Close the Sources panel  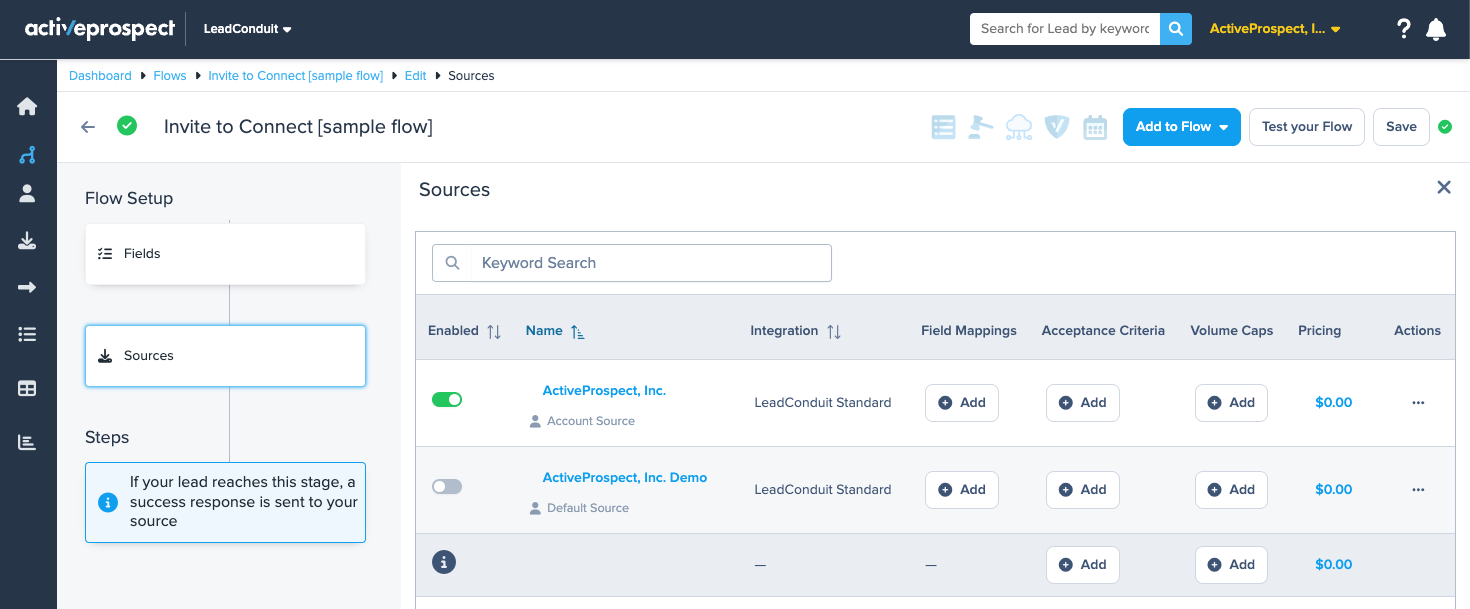[1443, 187]
